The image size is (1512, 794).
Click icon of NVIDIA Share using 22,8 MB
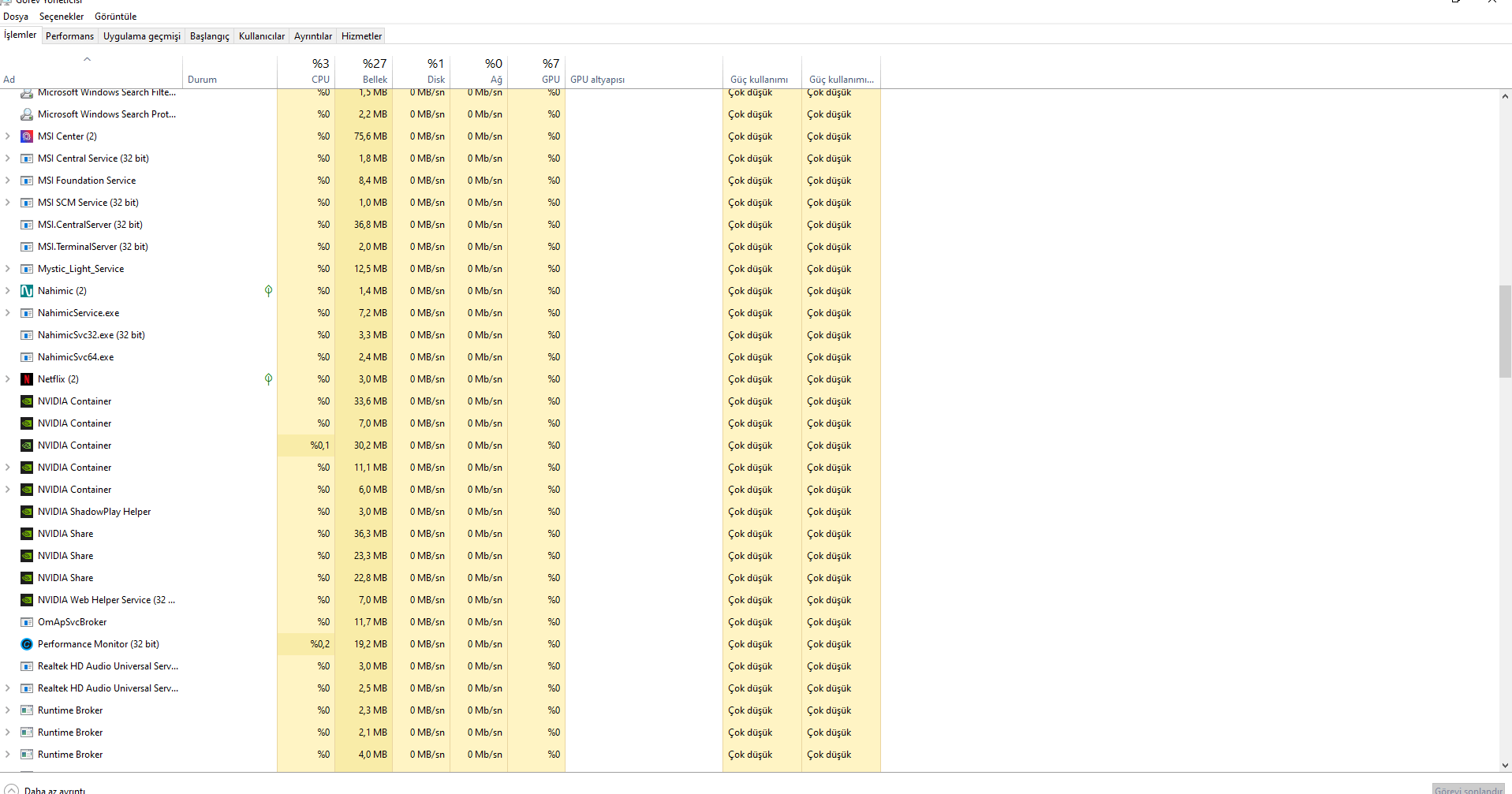tap(27, 578)
